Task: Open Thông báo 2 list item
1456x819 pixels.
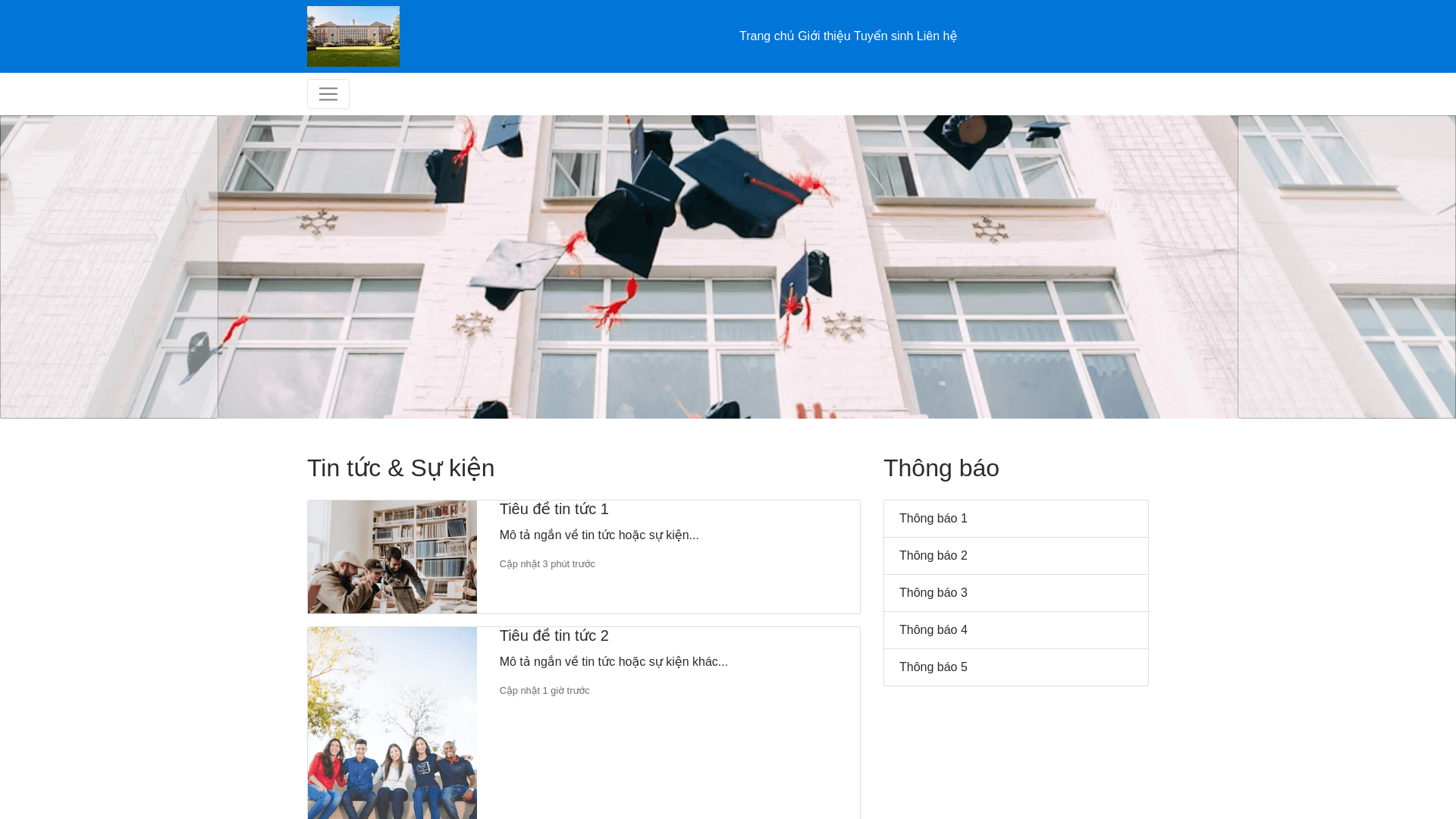Action: (1015, 556)
